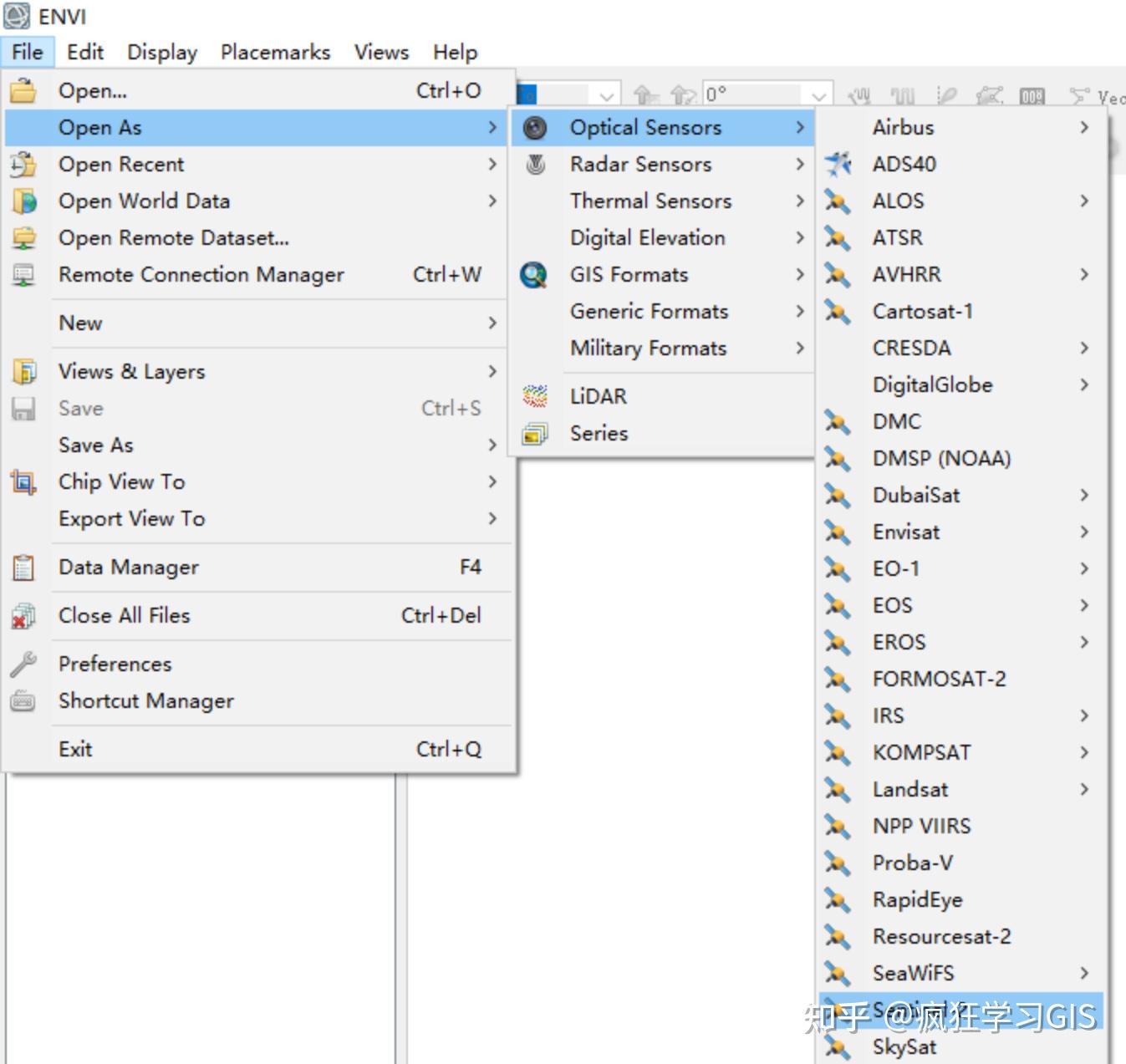This screenshot has width=1126, height=1064.
Task: Select the DubaiSat sensor entry
Action: pyautogui.click(x=962, y=495)
